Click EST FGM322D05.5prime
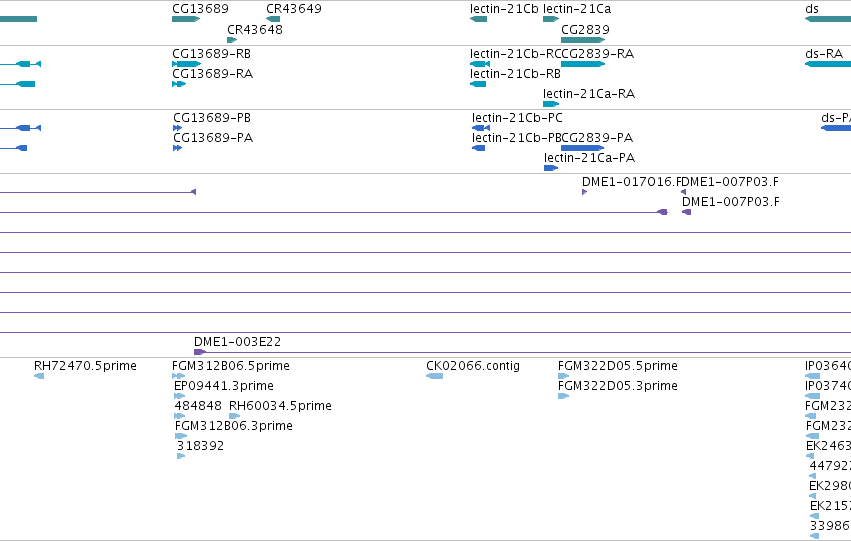This screenshot has width=851, height=541. 563,376
